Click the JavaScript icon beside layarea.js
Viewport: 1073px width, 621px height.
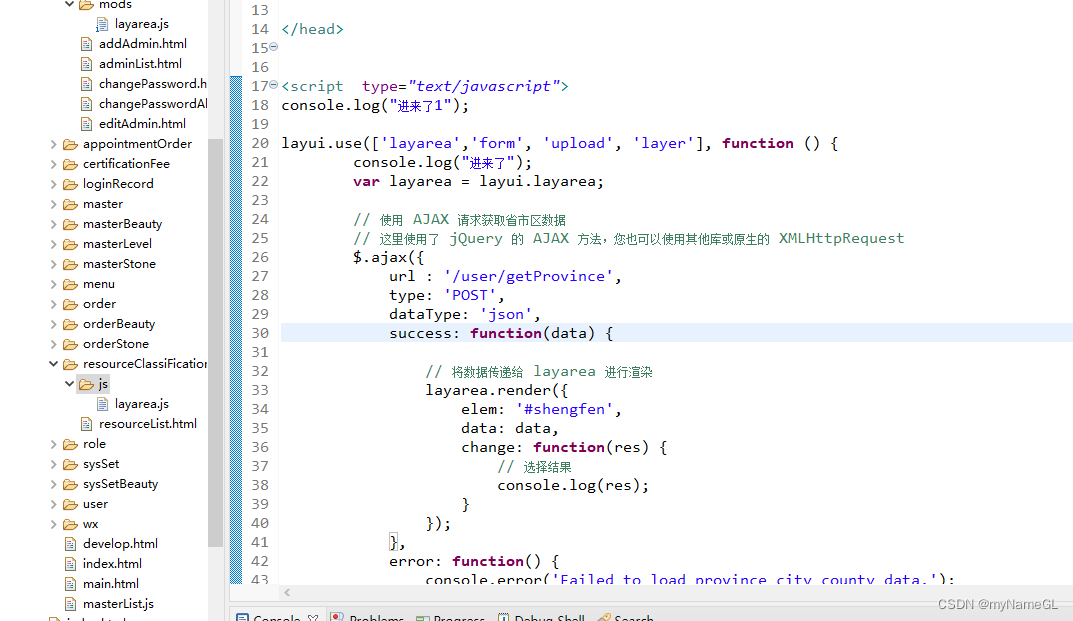pos(101,403)
